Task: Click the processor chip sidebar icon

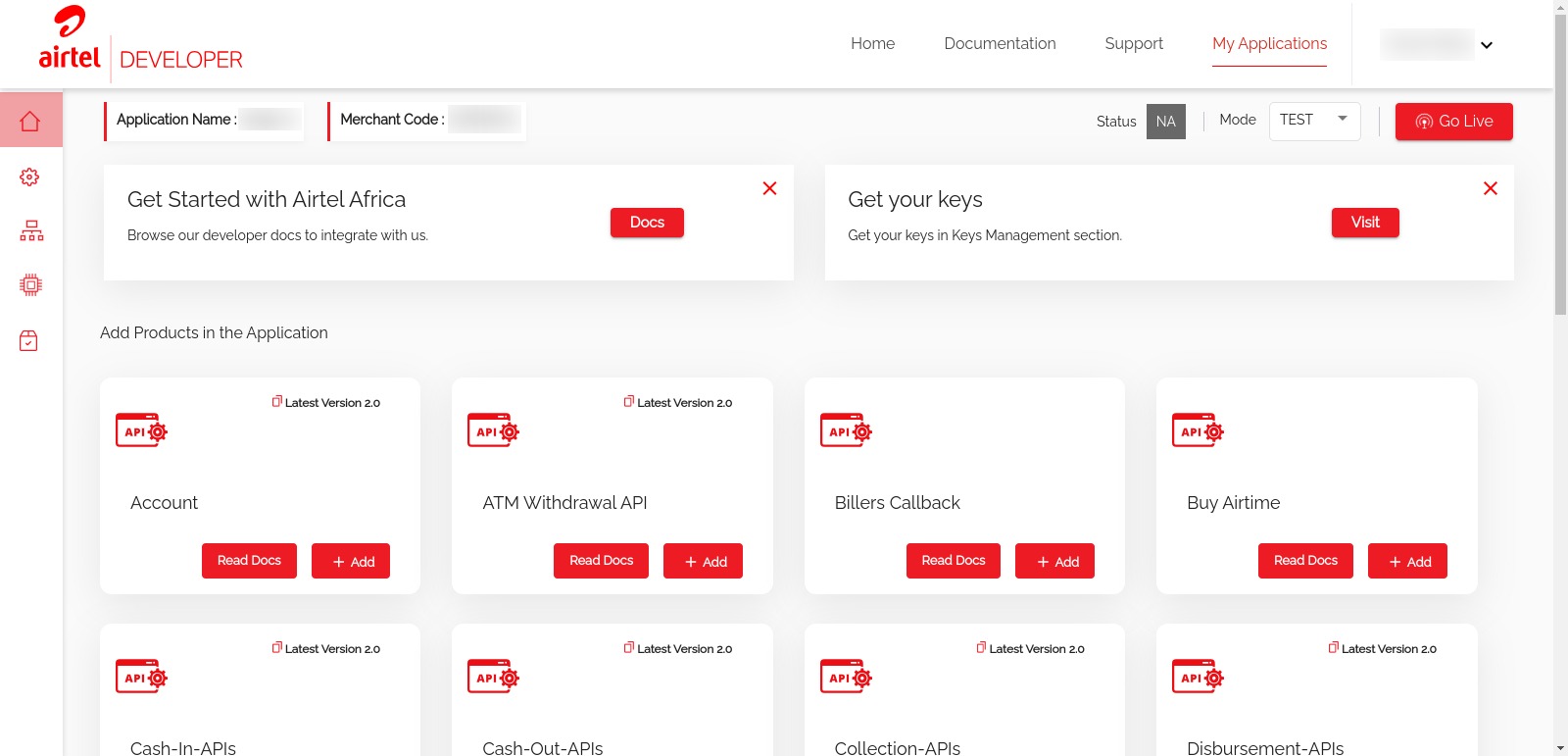Action: (30, 285)
